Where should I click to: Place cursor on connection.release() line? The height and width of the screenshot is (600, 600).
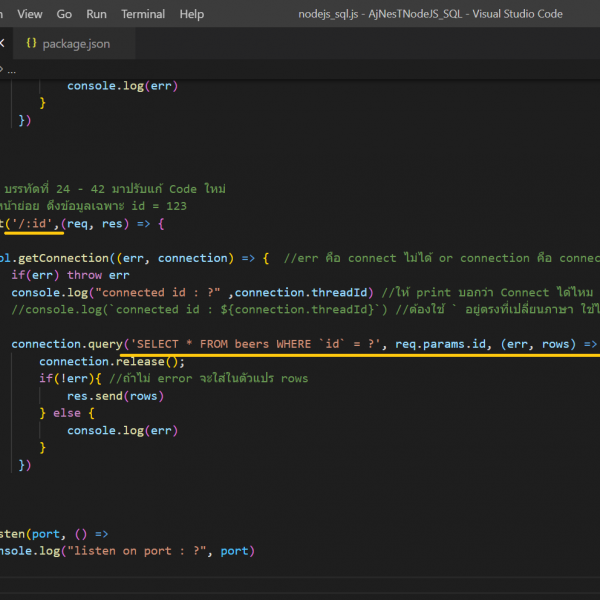click(112, 361)
